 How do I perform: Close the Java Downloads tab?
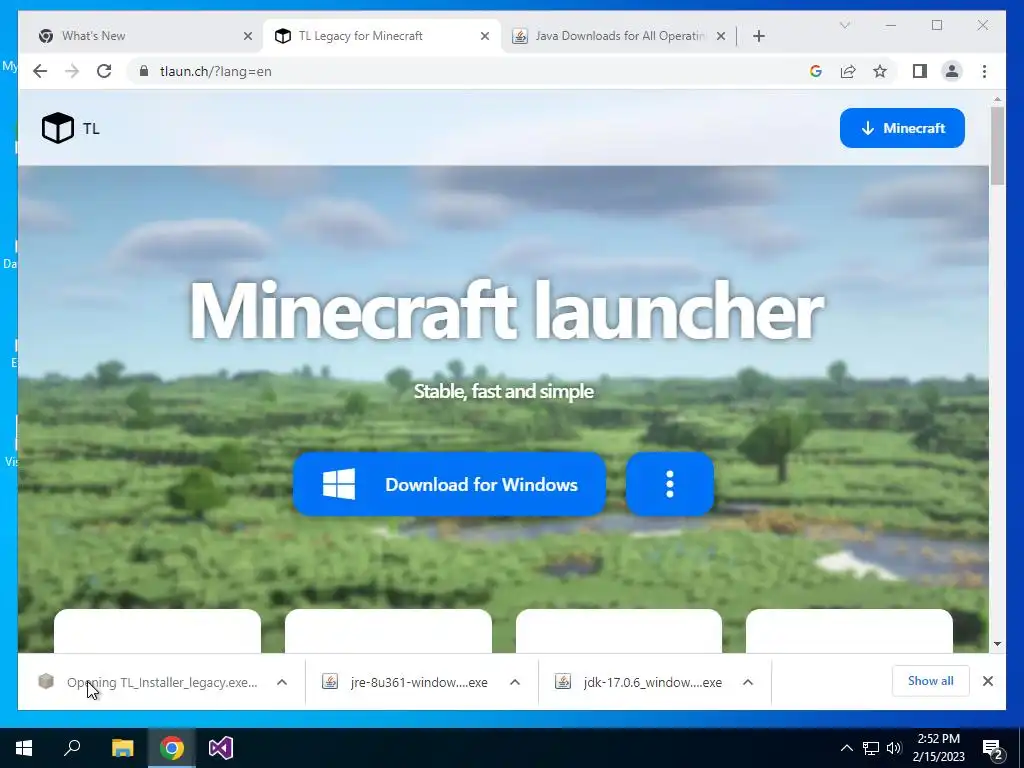pyautogui.click(x=720, y=36)
